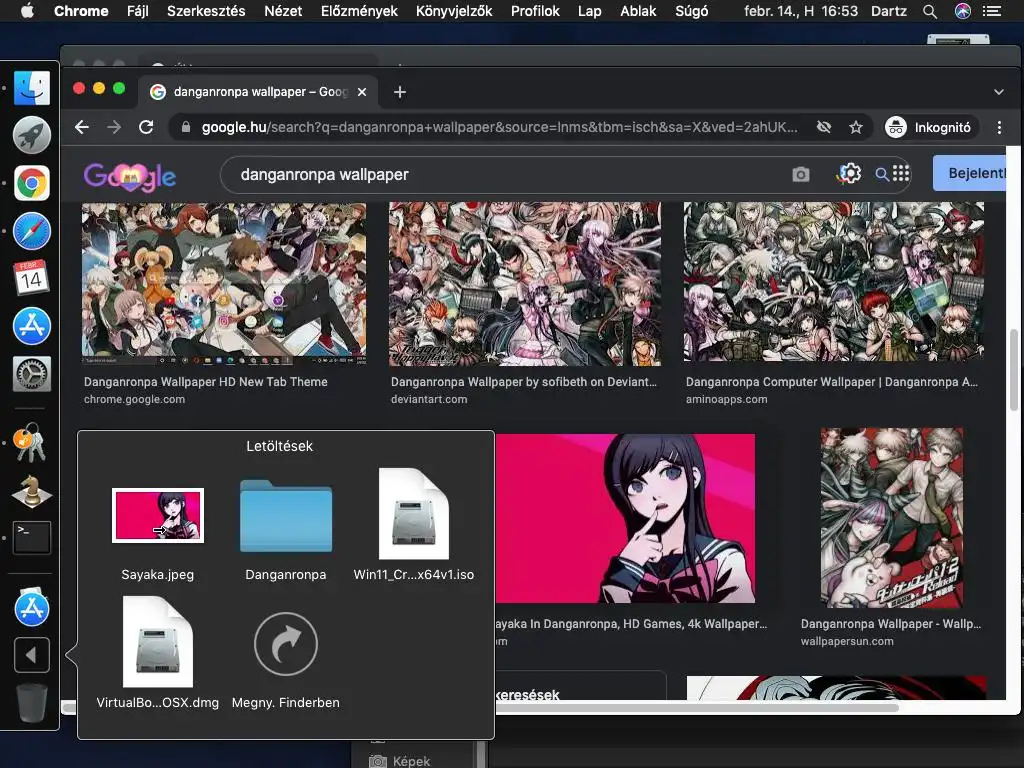Open the Apple menu
The width and height of the screenshot is (1024, 768).
(27, 11)
